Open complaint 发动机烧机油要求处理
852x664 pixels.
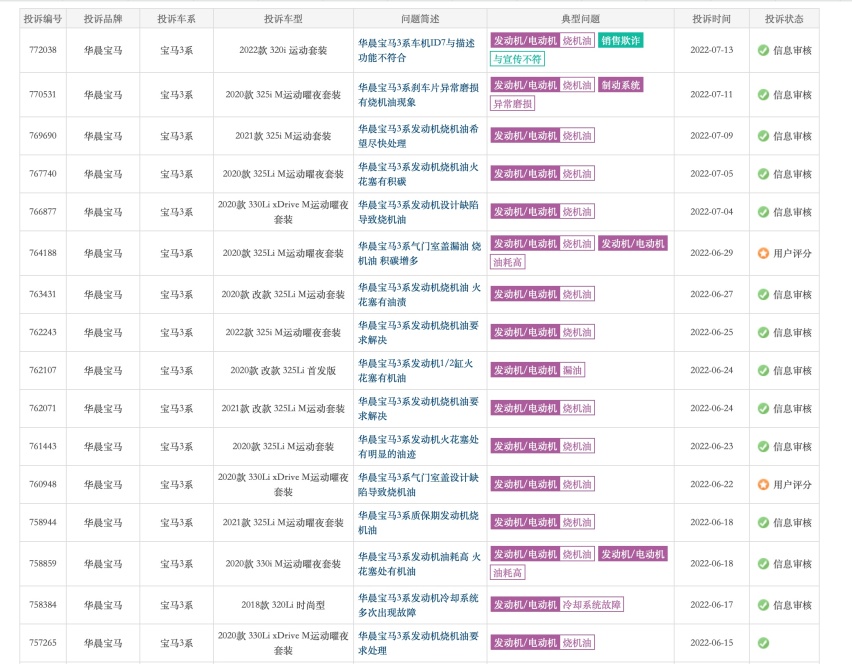coord(418,643)
